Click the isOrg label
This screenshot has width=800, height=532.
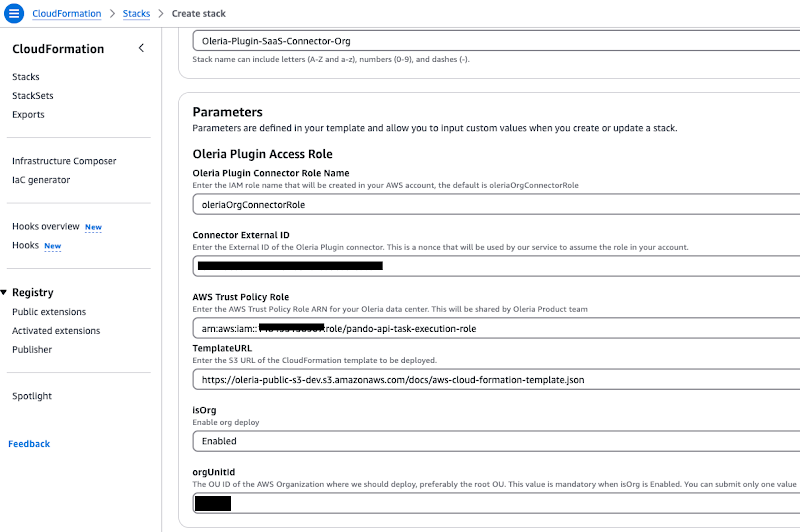pyautogui.click(x=204, y=410)
